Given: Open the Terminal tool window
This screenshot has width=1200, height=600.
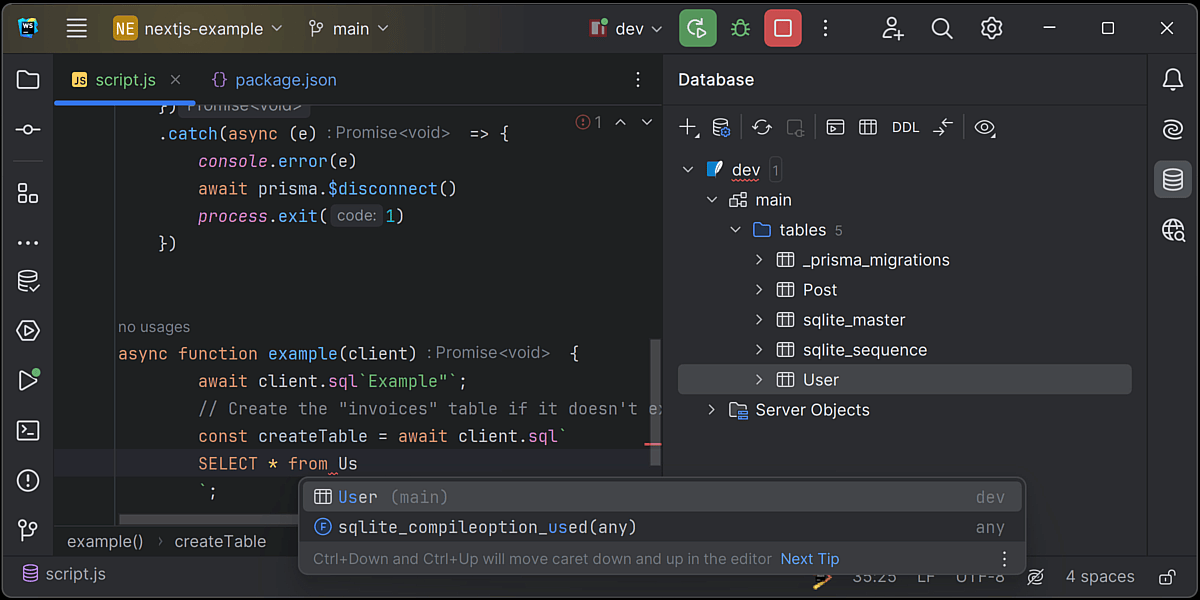Looking at the screenshot, I should click(x=28, y=431).
